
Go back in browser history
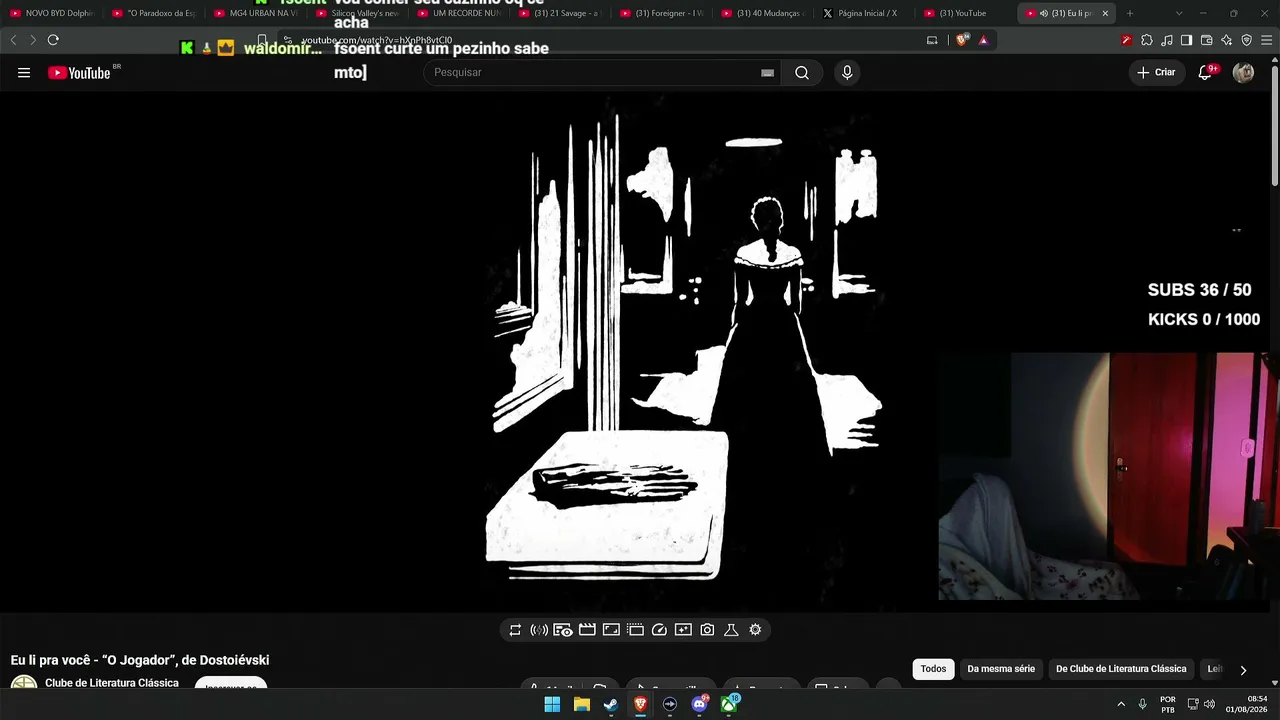coord(13,40)
